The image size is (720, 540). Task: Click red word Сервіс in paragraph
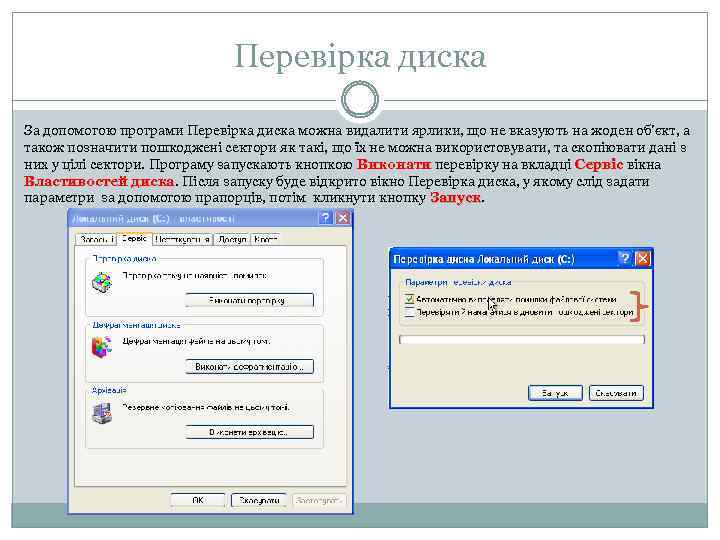pyautogui.click(x=599, y=164)
